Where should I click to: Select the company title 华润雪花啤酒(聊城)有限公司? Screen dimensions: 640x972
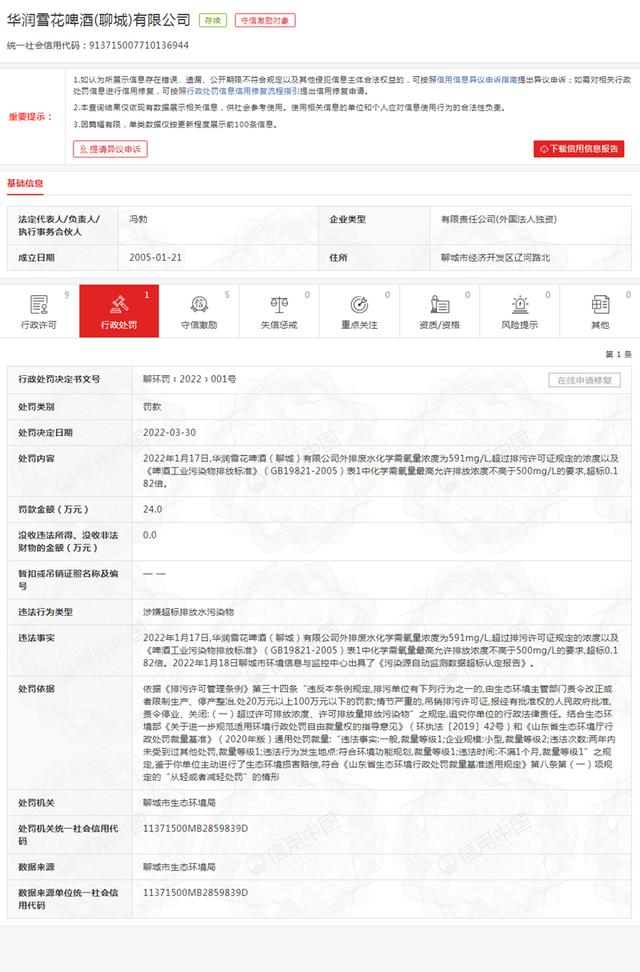99,20
